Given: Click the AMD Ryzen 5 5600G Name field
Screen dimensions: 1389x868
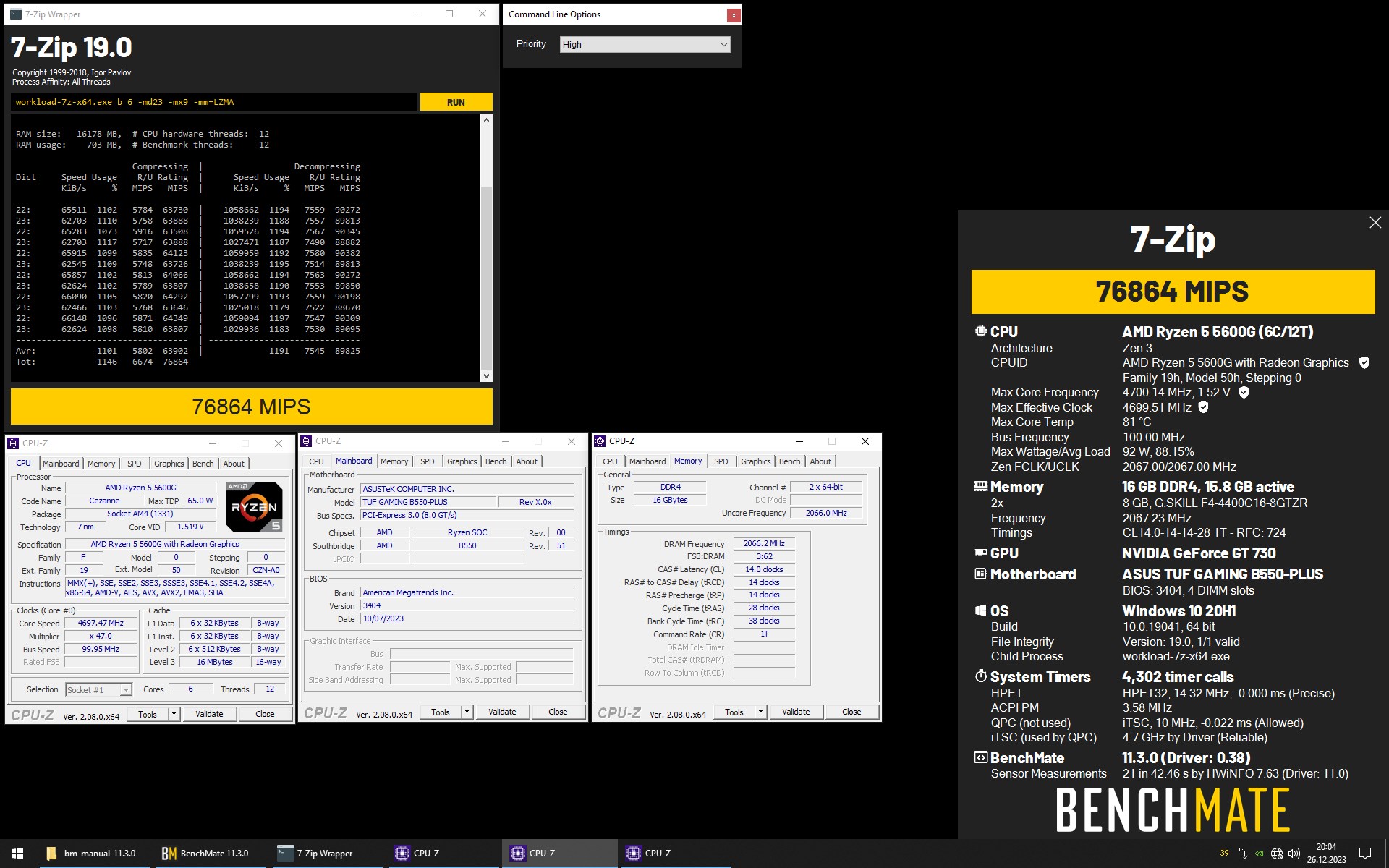Looking at the screenshot, I should point(141,488).
